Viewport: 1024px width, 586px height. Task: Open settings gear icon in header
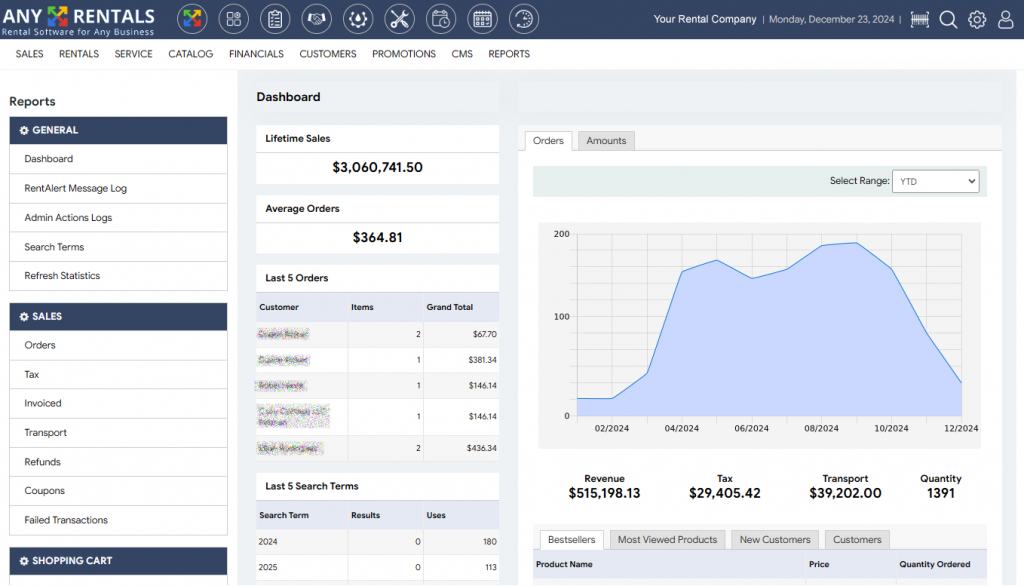pyautogui.click(x=977, y=20)
